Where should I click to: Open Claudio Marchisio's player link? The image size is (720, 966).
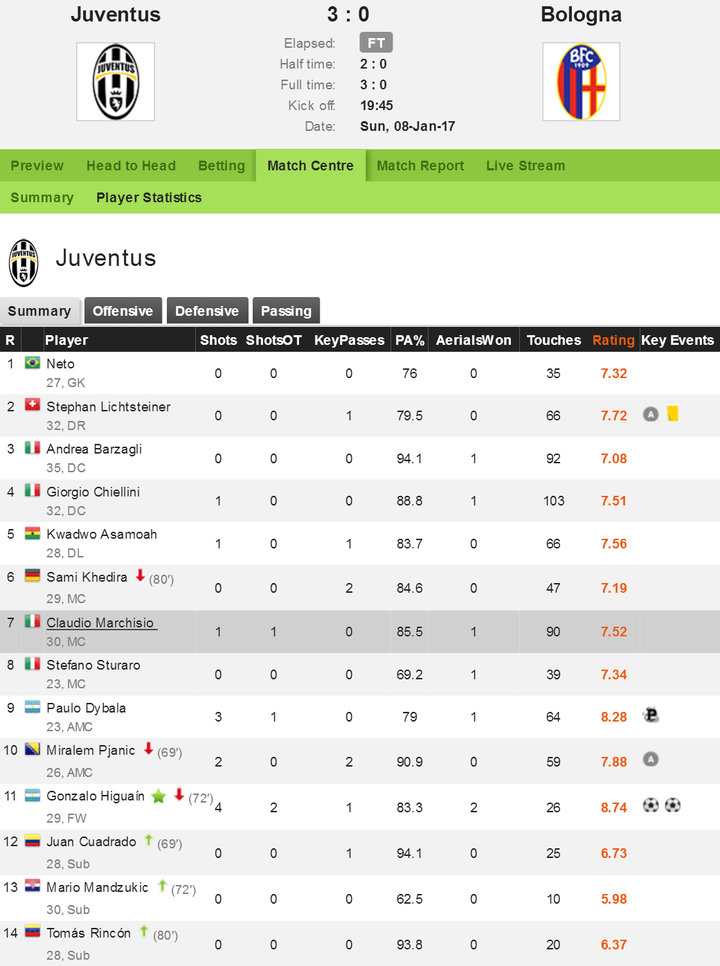100,623
